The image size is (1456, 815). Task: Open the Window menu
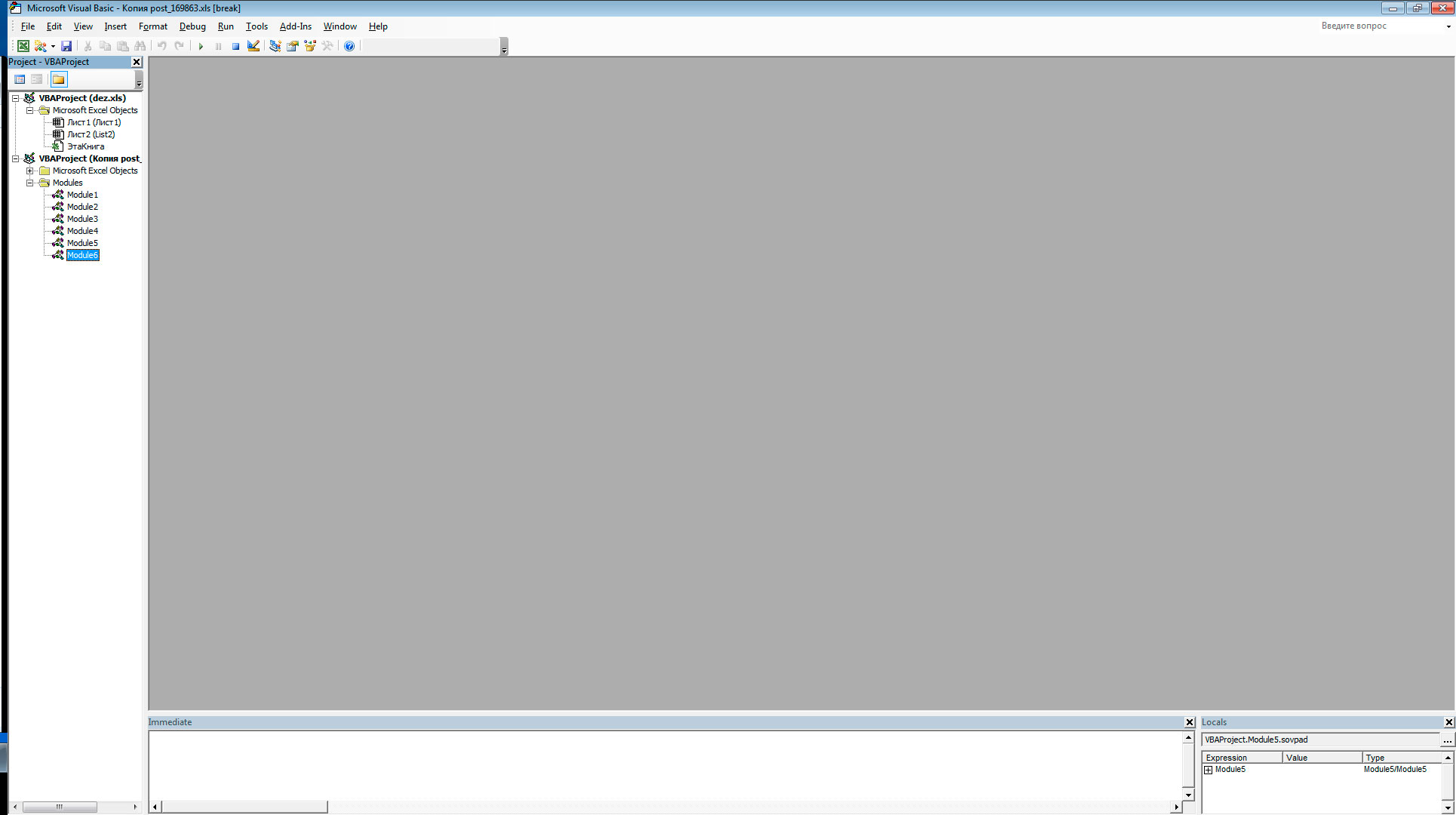tap(340, 26)
